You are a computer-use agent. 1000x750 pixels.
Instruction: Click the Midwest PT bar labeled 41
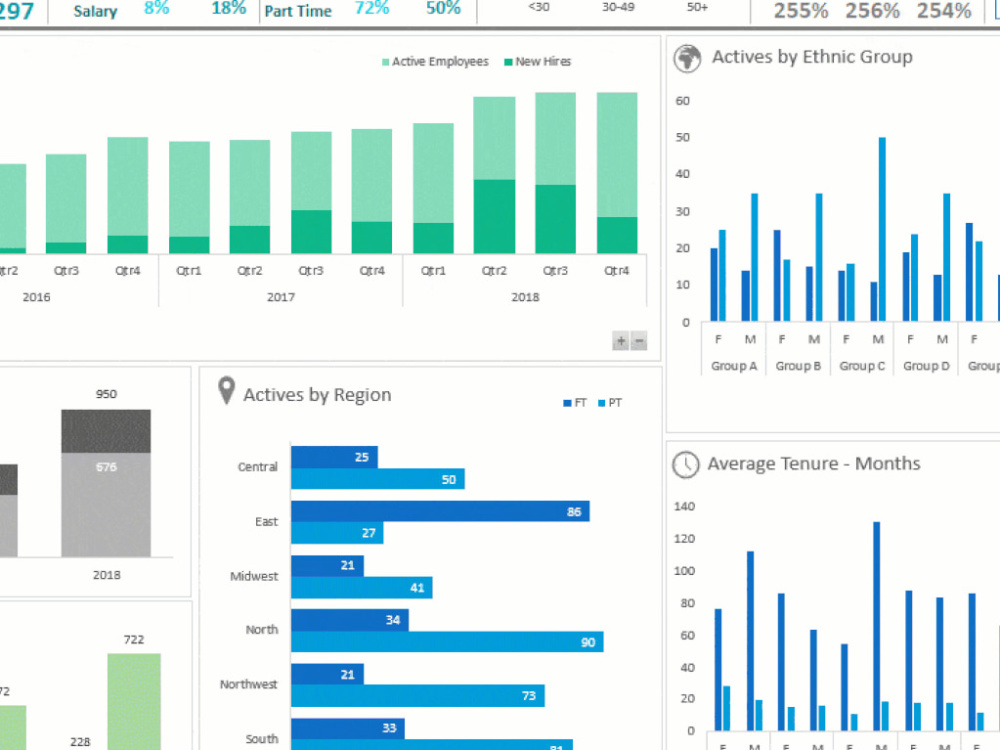[362, 587]
